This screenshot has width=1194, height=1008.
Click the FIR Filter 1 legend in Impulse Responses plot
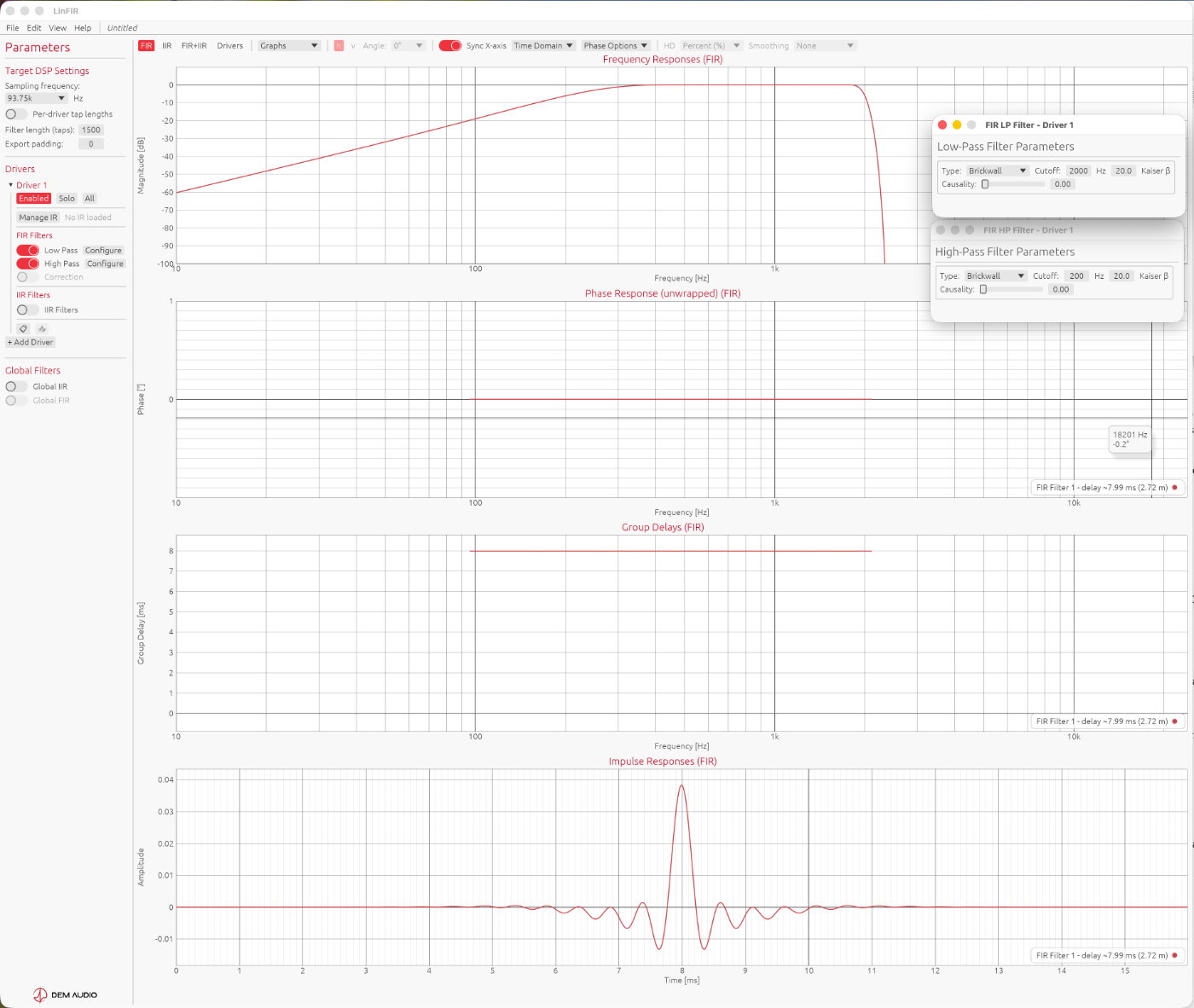pos(1107,955)
